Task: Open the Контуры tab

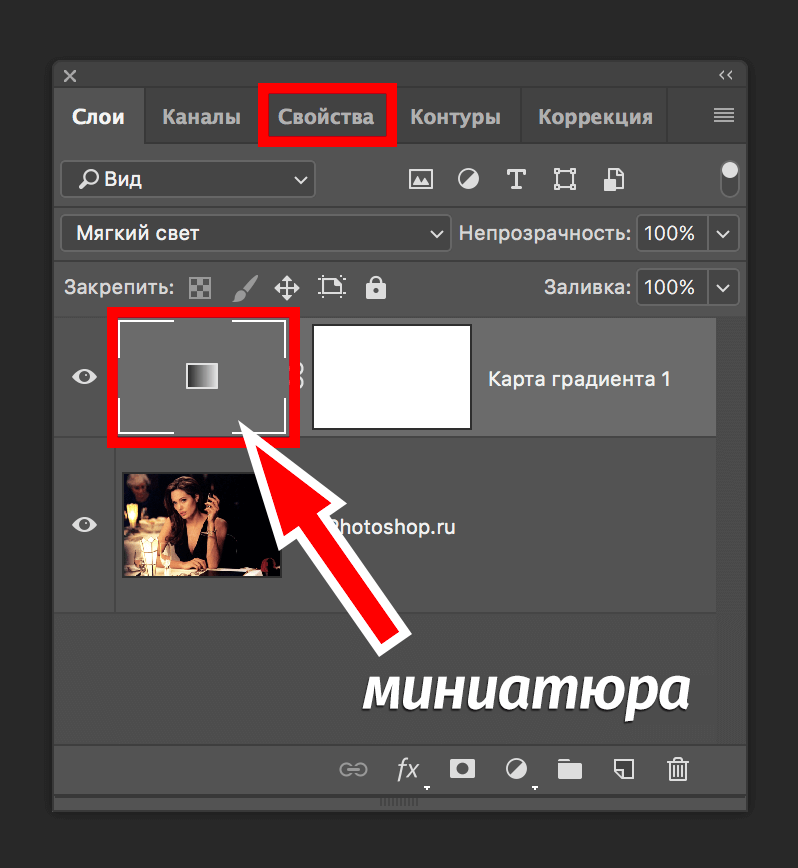Action: click(455, 117)
